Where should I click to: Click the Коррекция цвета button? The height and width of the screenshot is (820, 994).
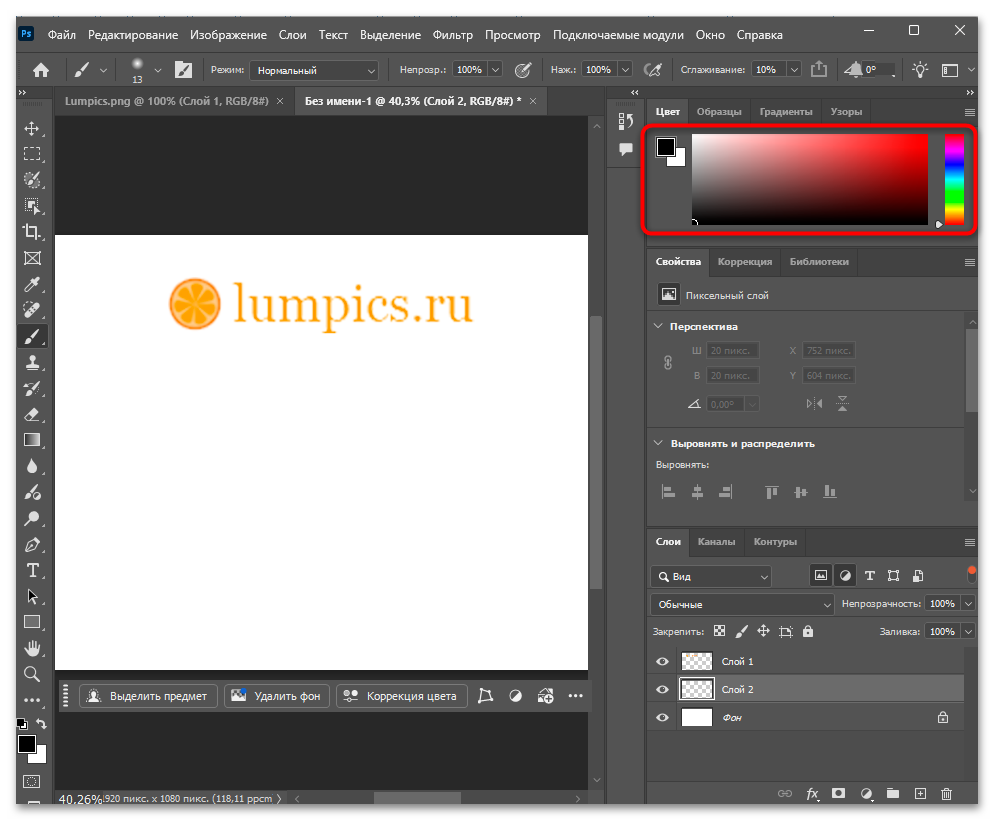tap(401, 696)
